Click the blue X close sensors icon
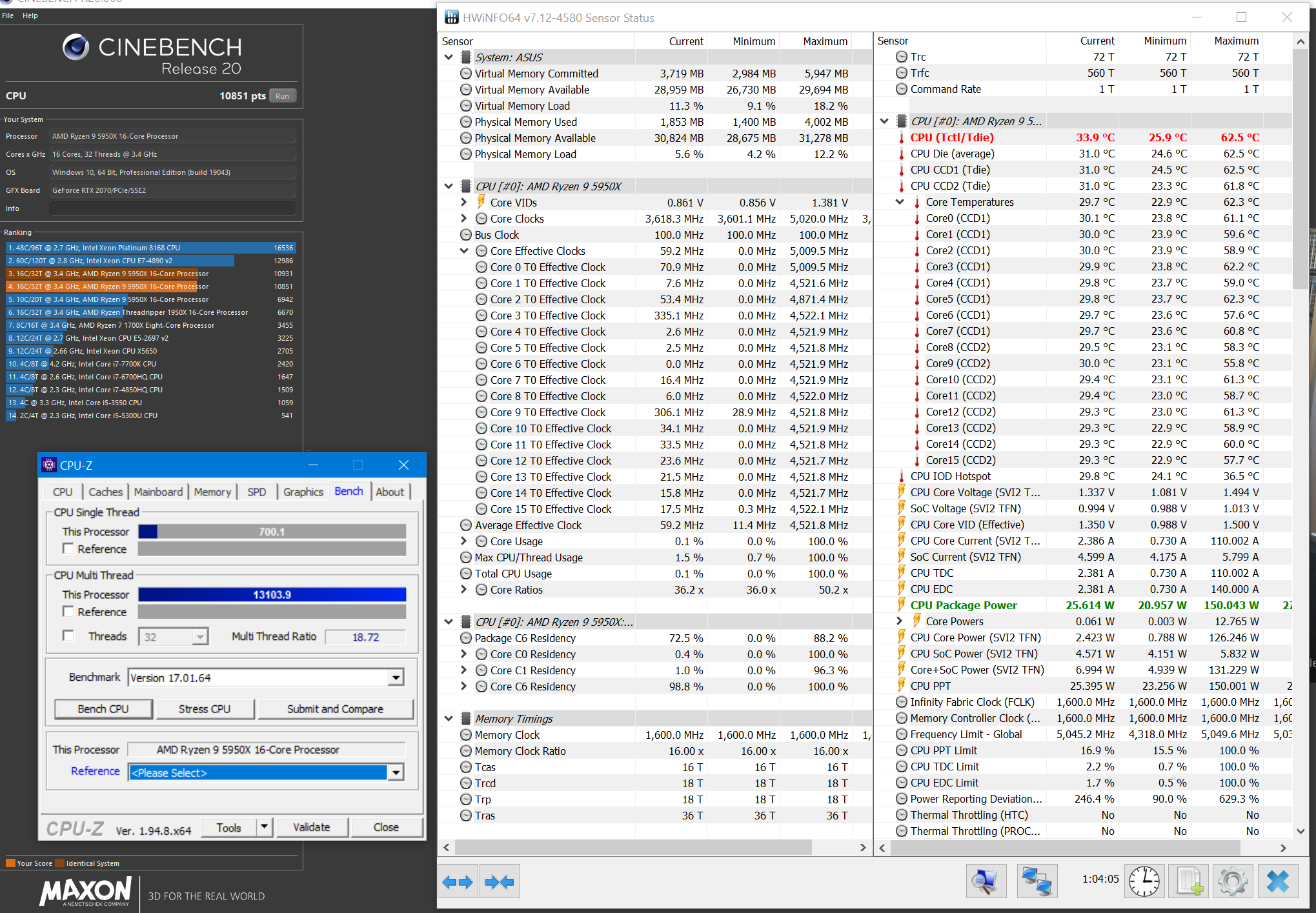Screen dimensions: 1316x913 (x=1277, y=881)
